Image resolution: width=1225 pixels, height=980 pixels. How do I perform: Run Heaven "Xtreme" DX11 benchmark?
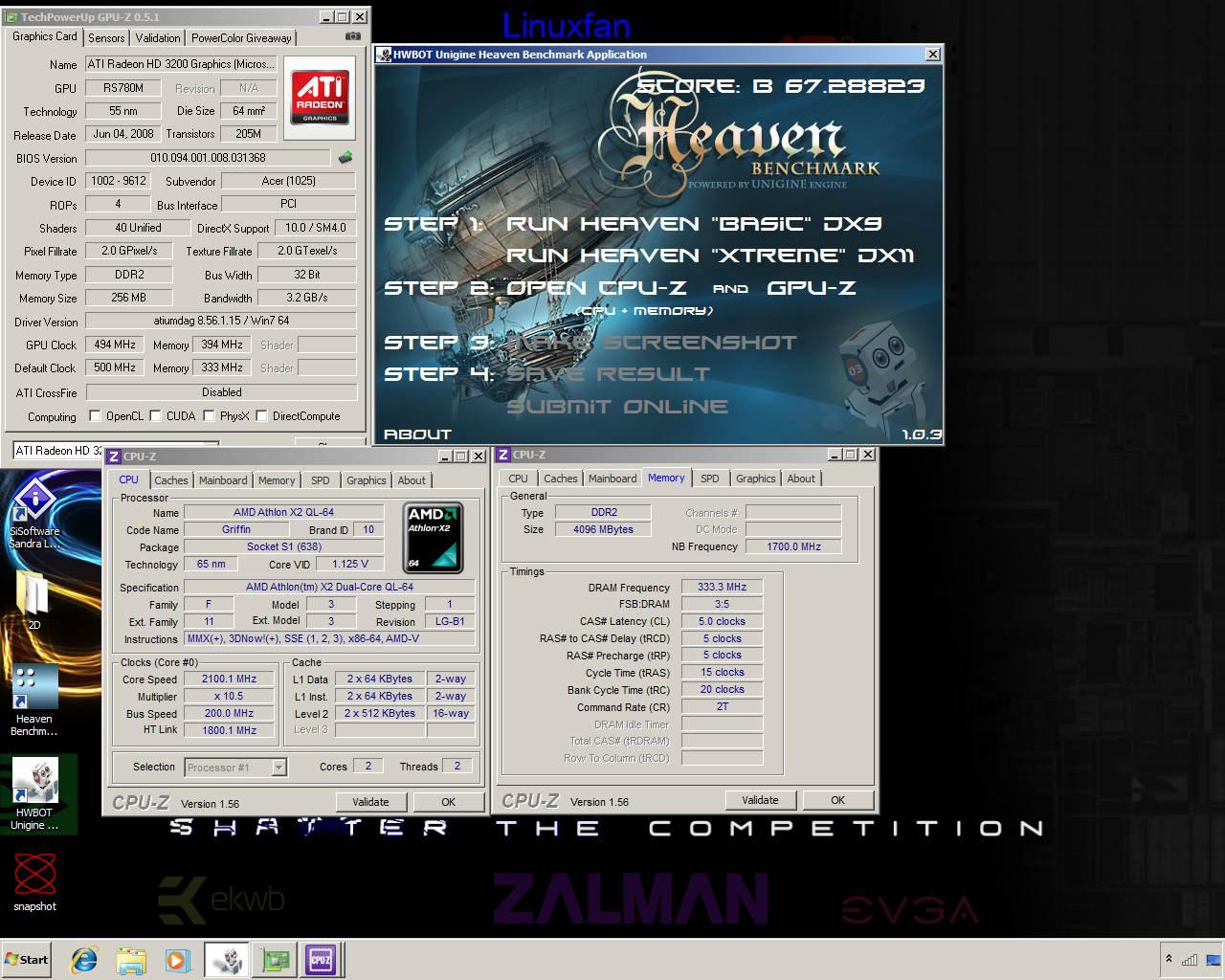point(710,256)
